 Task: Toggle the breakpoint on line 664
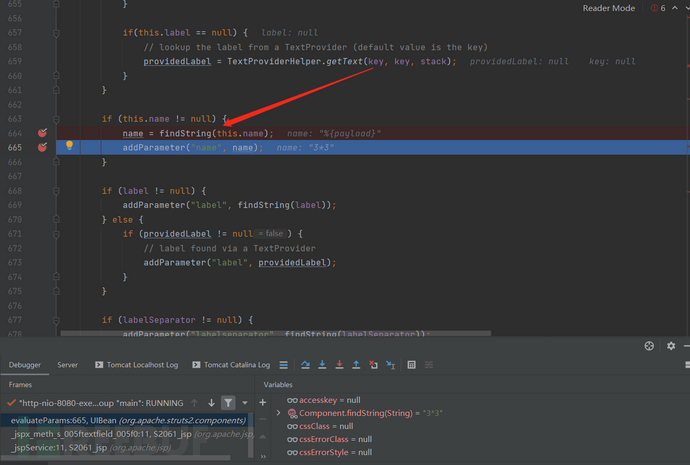tap(42, 133)
